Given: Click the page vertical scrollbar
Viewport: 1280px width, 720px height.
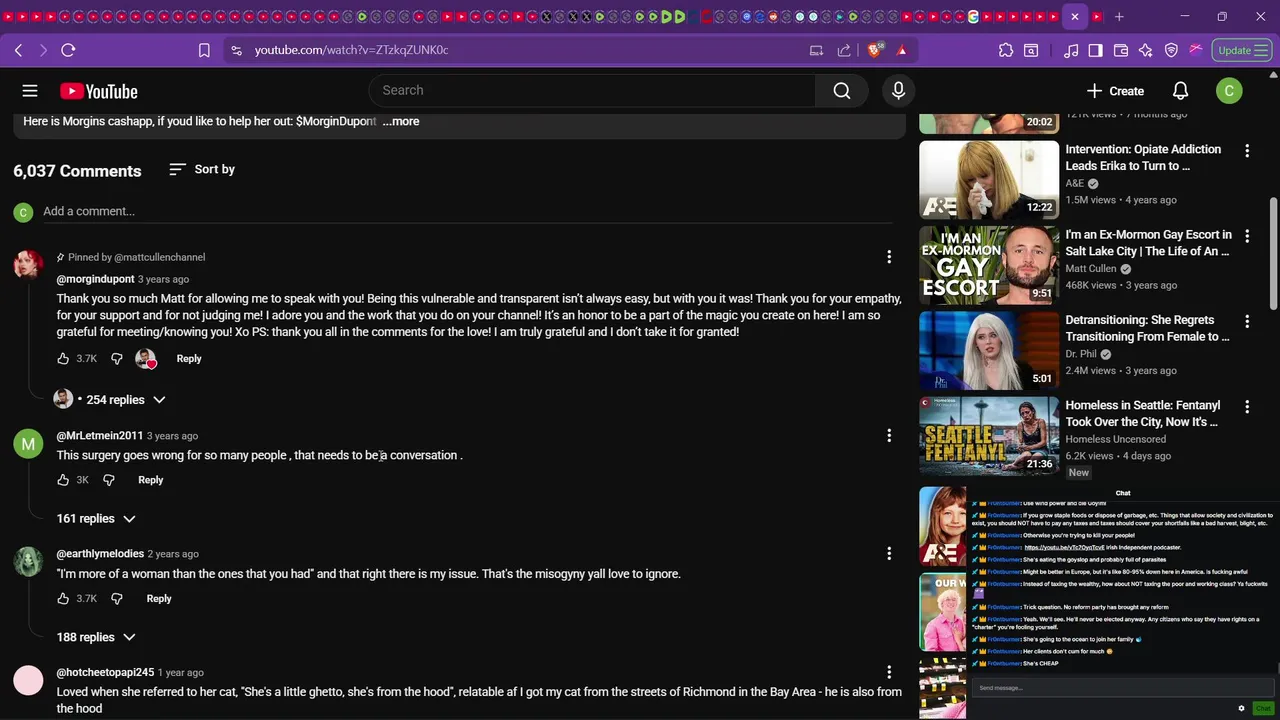Looking at the screenshot, I should [x=1273, y=253].
